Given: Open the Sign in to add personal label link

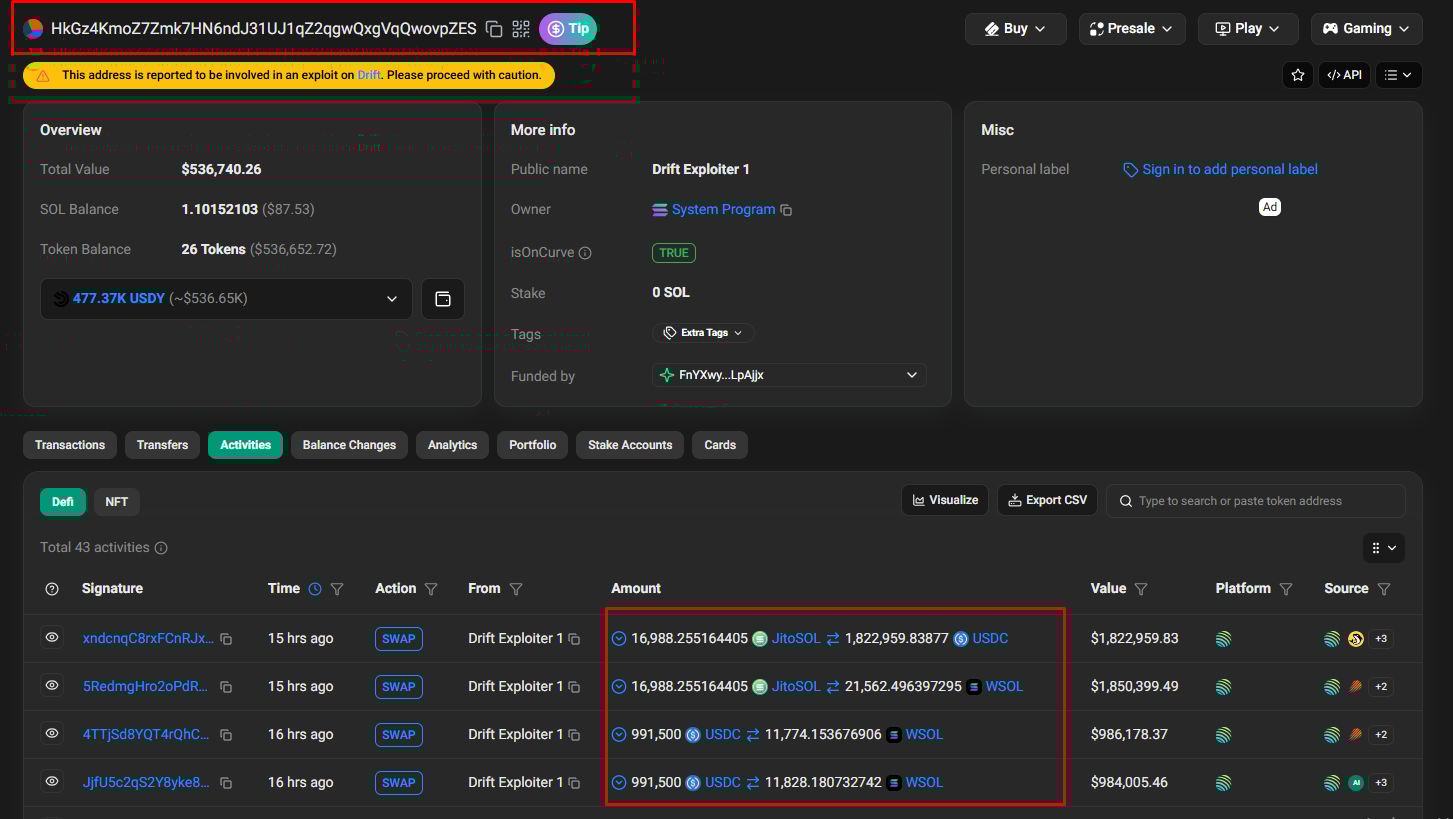Looking at the screenshot, I should (x=1229, y=169).
